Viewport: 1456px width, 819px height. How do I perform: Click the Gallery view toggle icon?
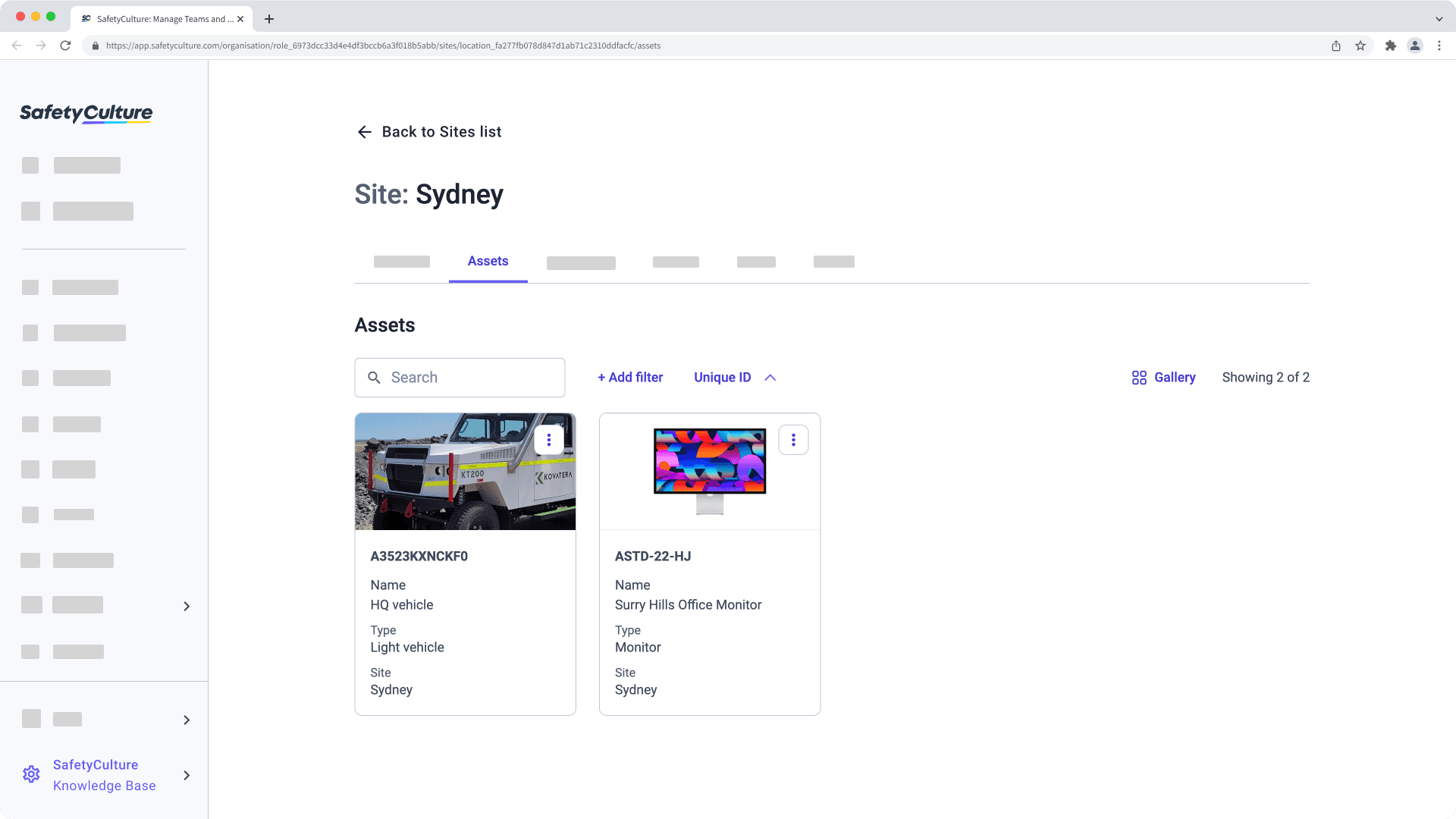pyautogui.click(x=1138, y=377)
